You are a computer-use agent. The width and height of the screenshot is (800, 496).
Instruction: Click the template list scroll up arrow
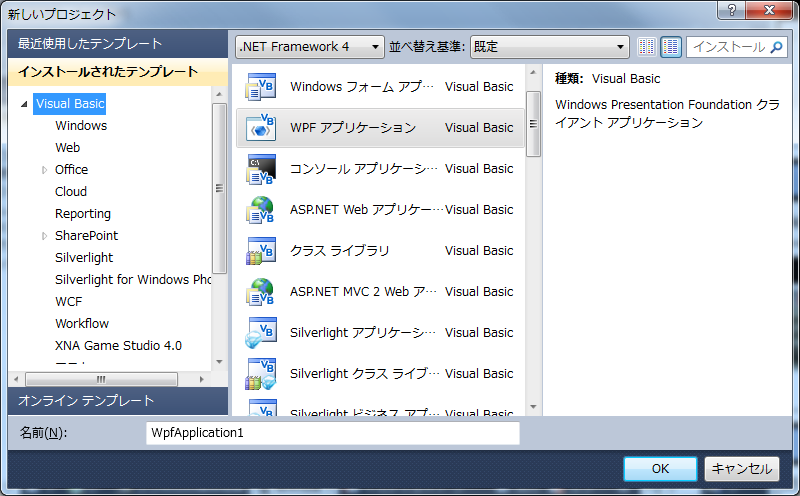click(533, 72)
